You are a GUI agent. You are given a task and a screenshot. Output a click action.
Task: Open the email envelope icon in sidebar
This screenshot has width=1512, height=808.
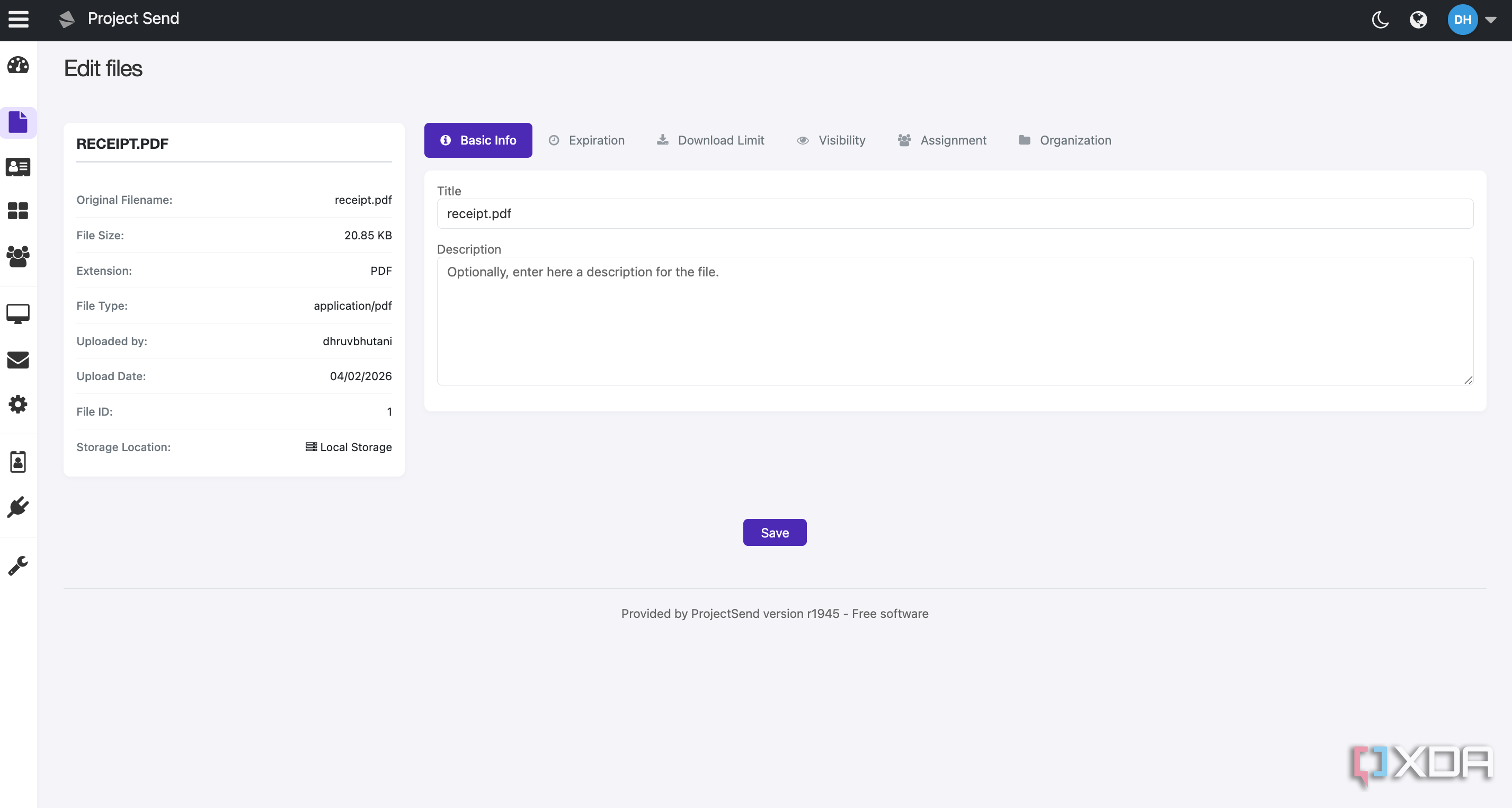point(18,360)
